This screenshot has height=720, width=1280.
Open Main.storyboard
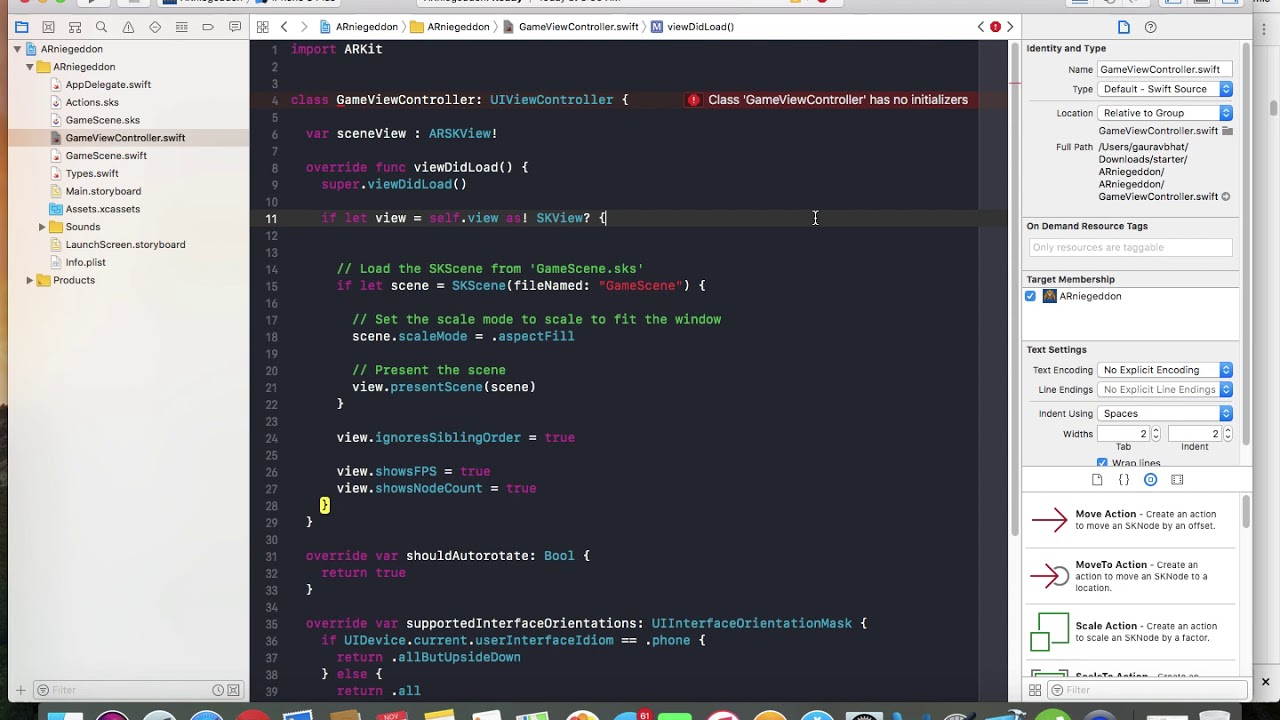coord(103,191)
